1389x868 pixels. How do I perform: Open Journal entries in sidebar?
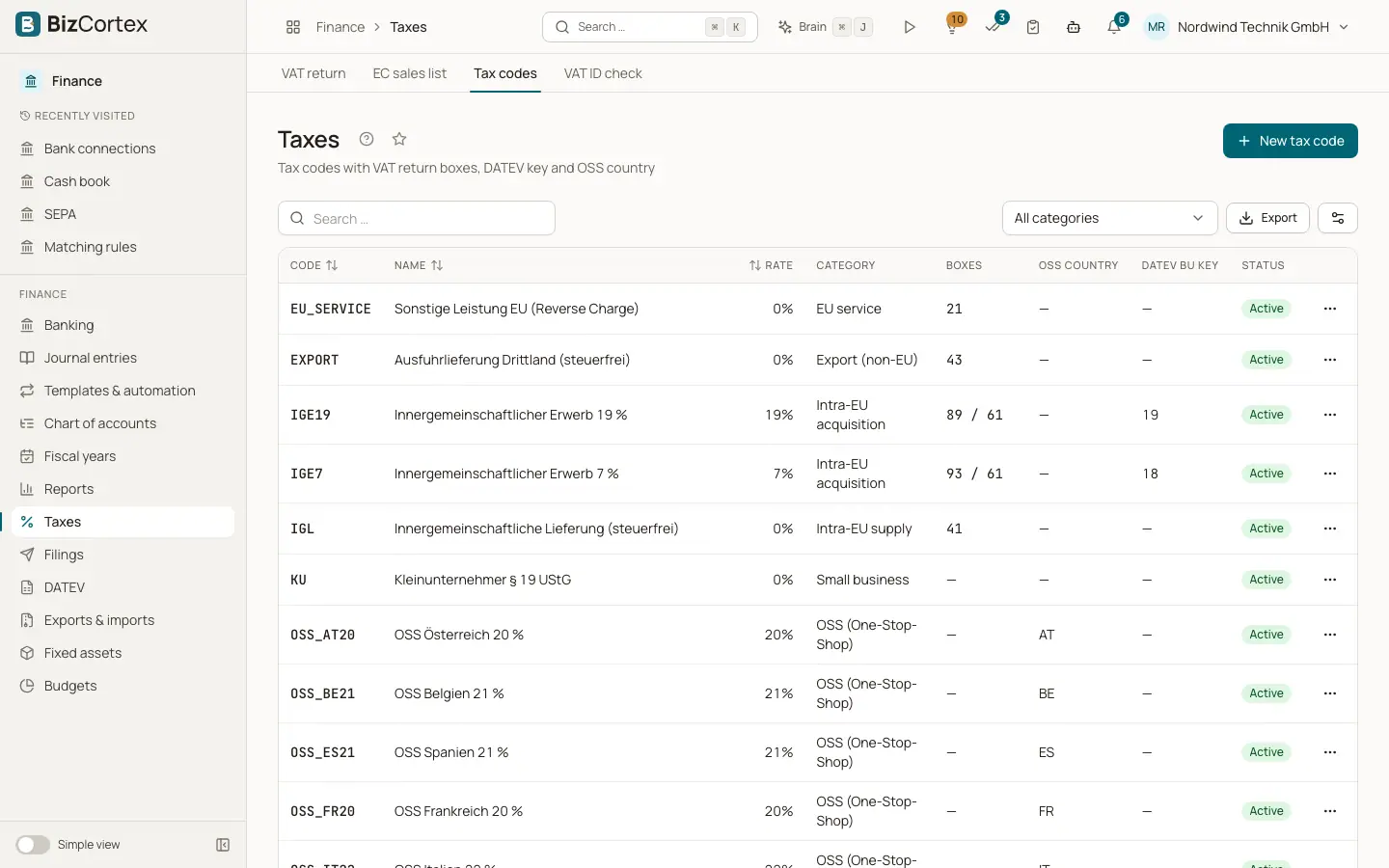(x=123, y=358)
